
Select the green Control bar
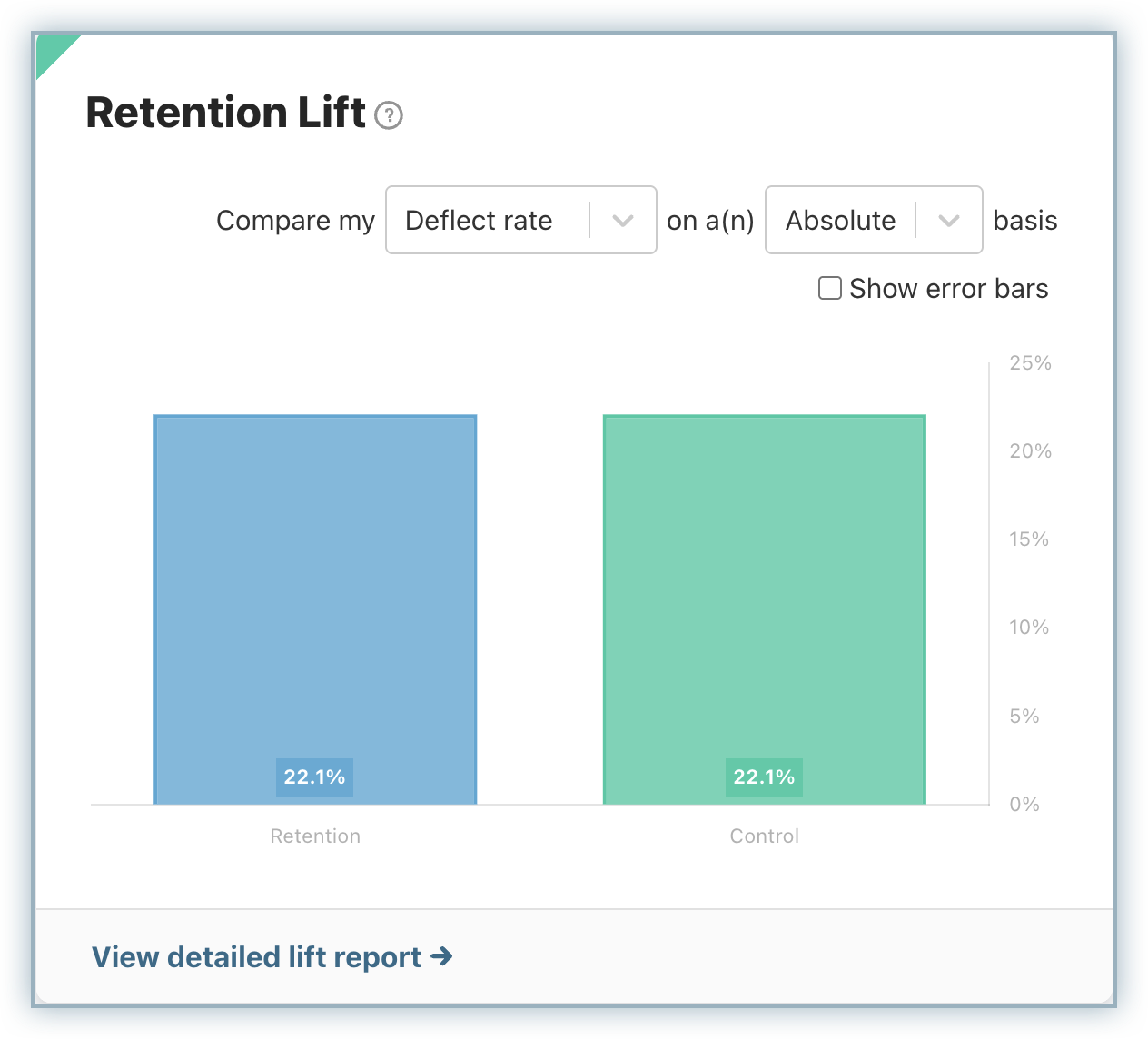click(x=765, y=590)
